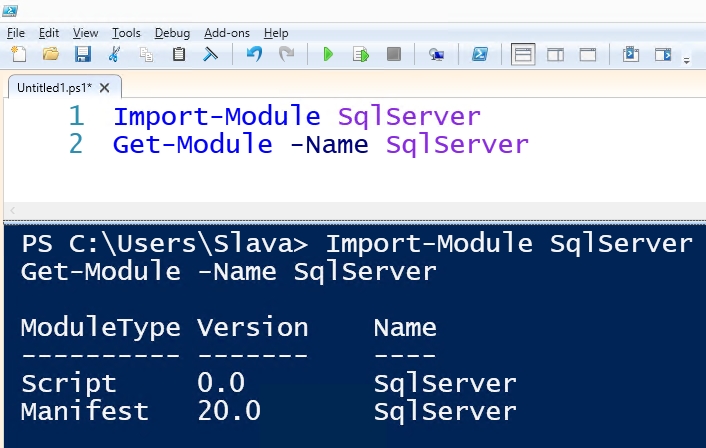Paste with the clipboard icon
Screen dimensions: 706x448
(179, 54)
